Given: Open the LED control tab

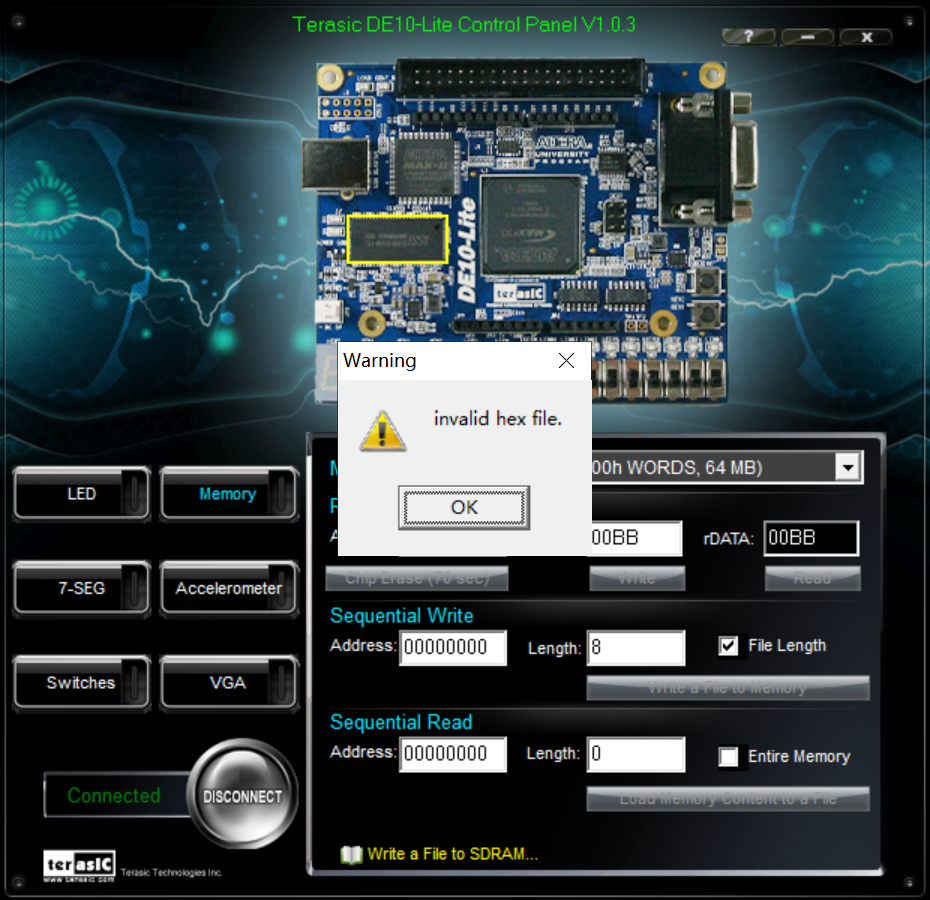Looking at the screenshot, I should [82, 494].
